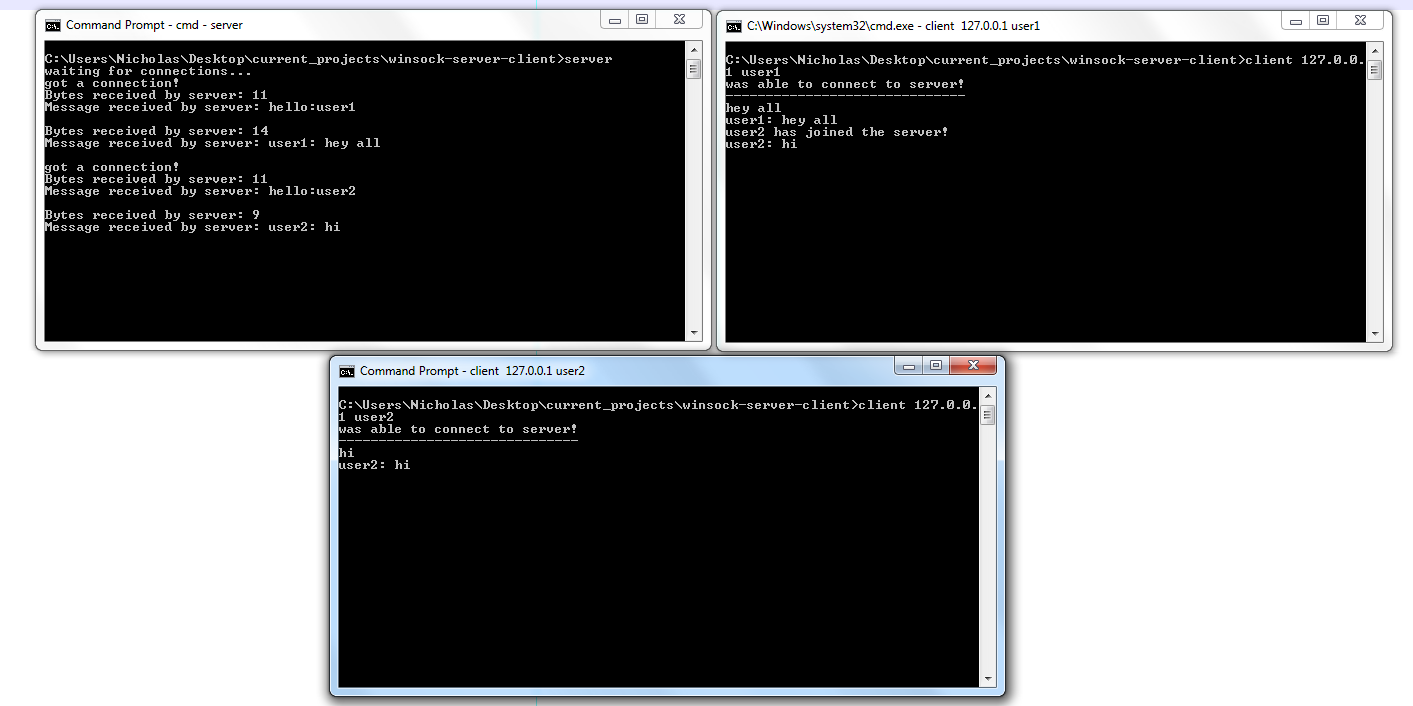Image resolution: width=1413 pixels, height=706 pixels.
Task: Click the cmd icon in the user1 client title bar
Action: (x=733, y=26)
